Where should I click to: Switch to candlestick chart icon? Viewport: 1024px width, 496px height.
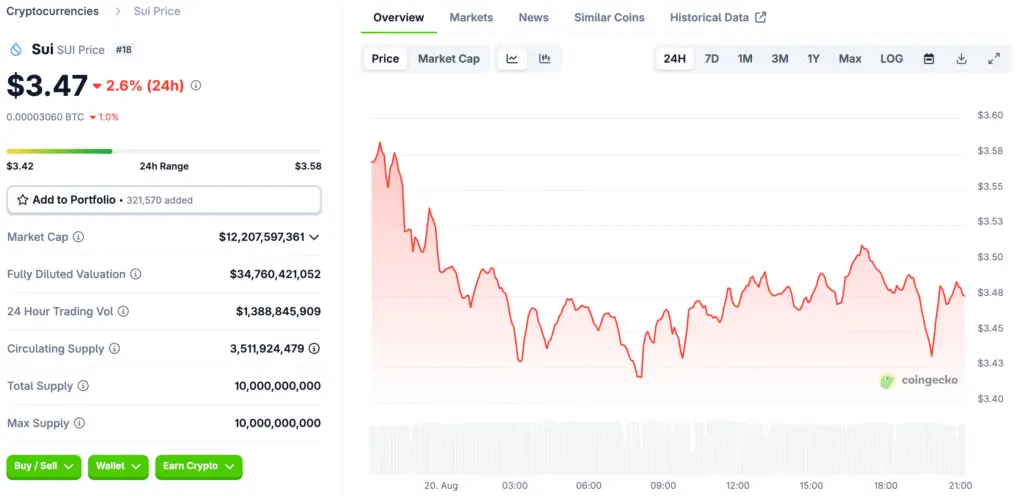[545, 59]
